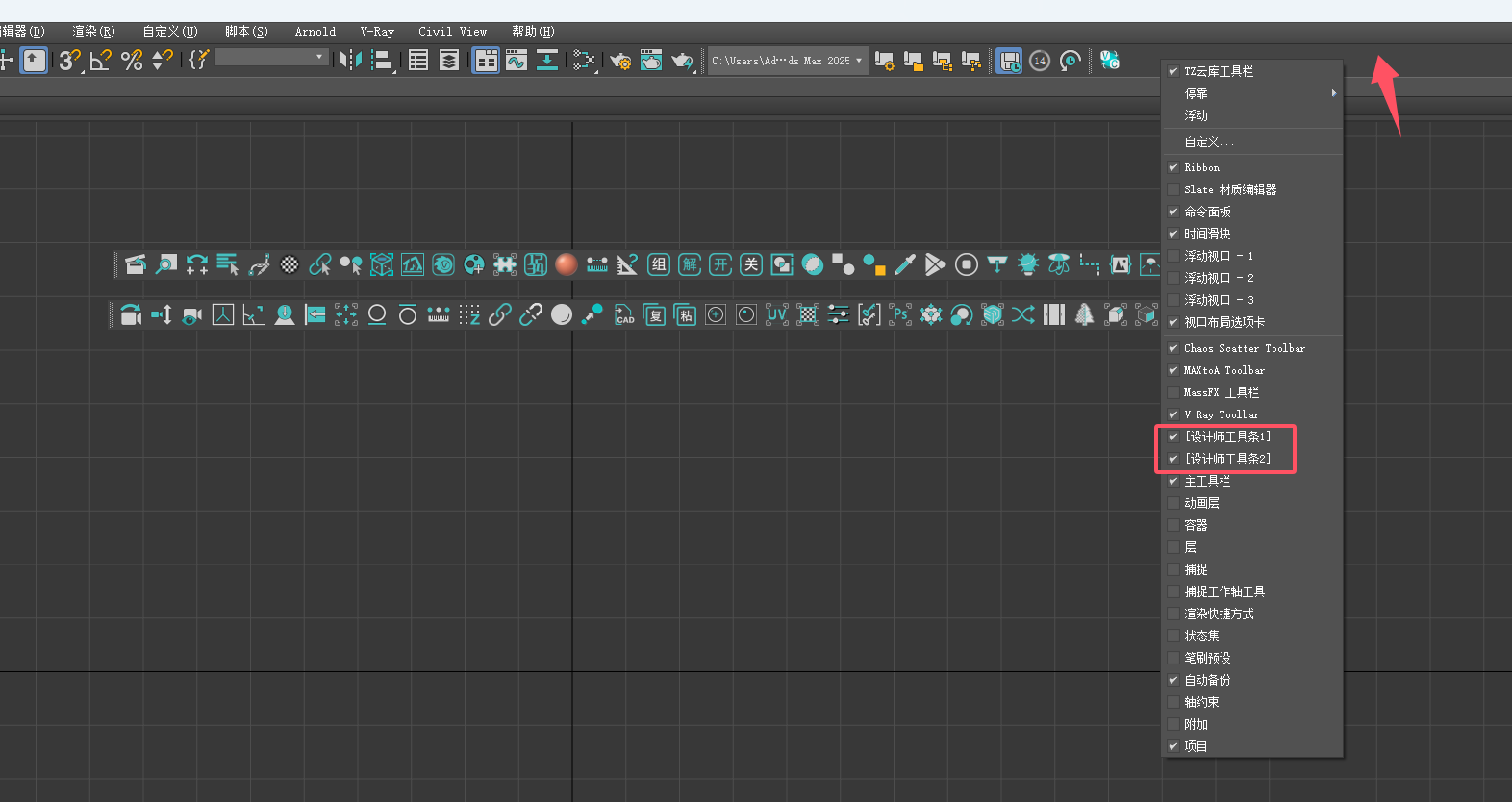Click the sliders settings icon in second toolbar
The width and height of the screenshot is (1512, 802).
pos(839,314)
